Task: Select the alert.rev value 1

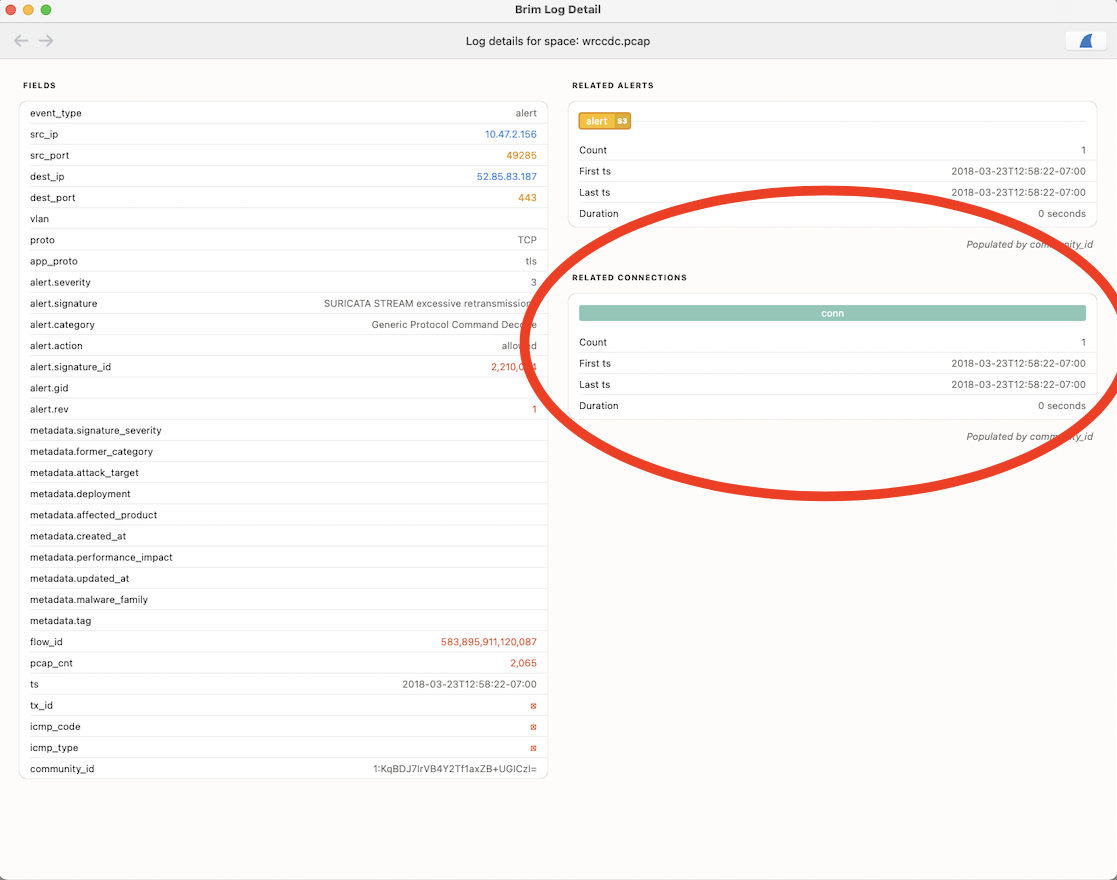Action: [x=534, y=408]
